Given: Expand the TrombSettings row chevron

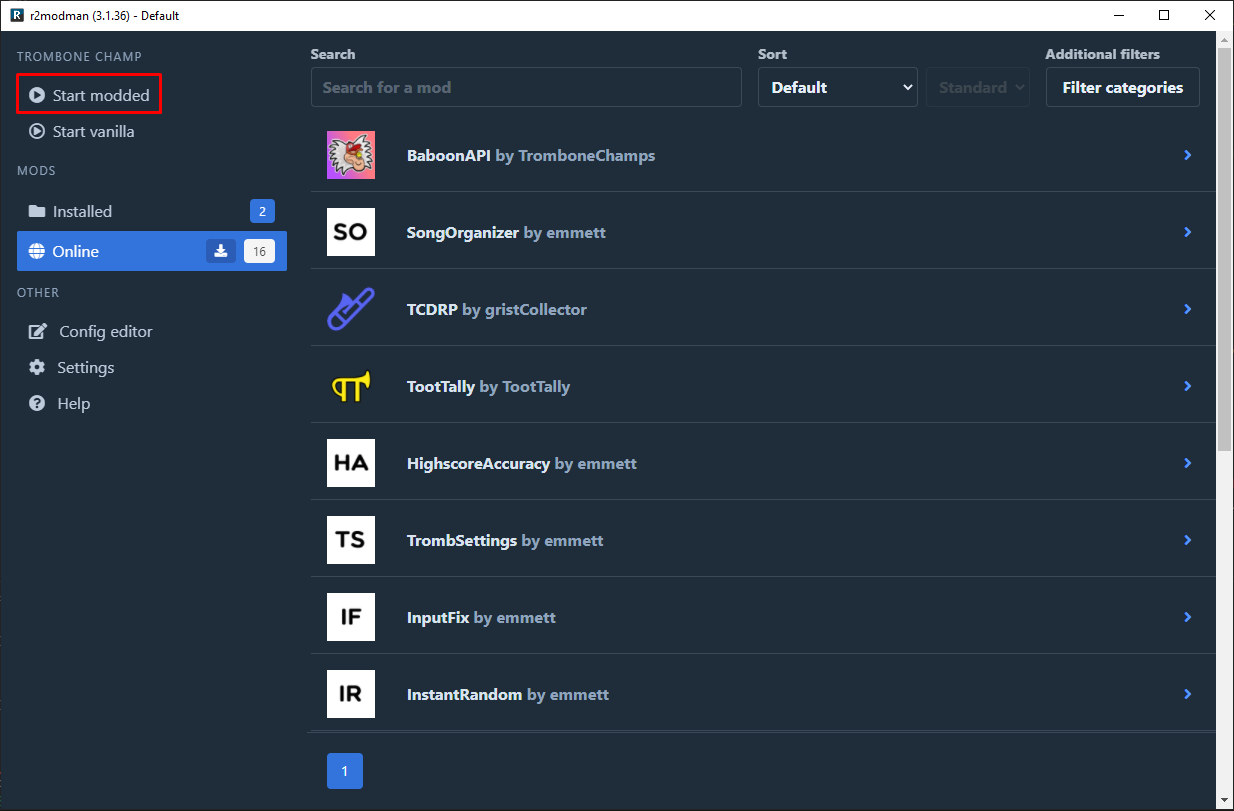Looking at the screenshot, I should (1188, 540).
